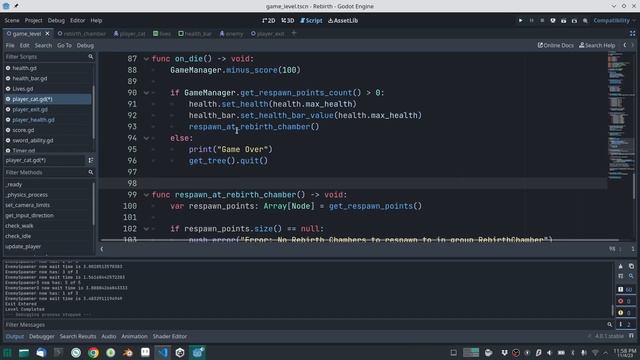Toggle collapse duplicate messages icon

[x=620, y=276]
